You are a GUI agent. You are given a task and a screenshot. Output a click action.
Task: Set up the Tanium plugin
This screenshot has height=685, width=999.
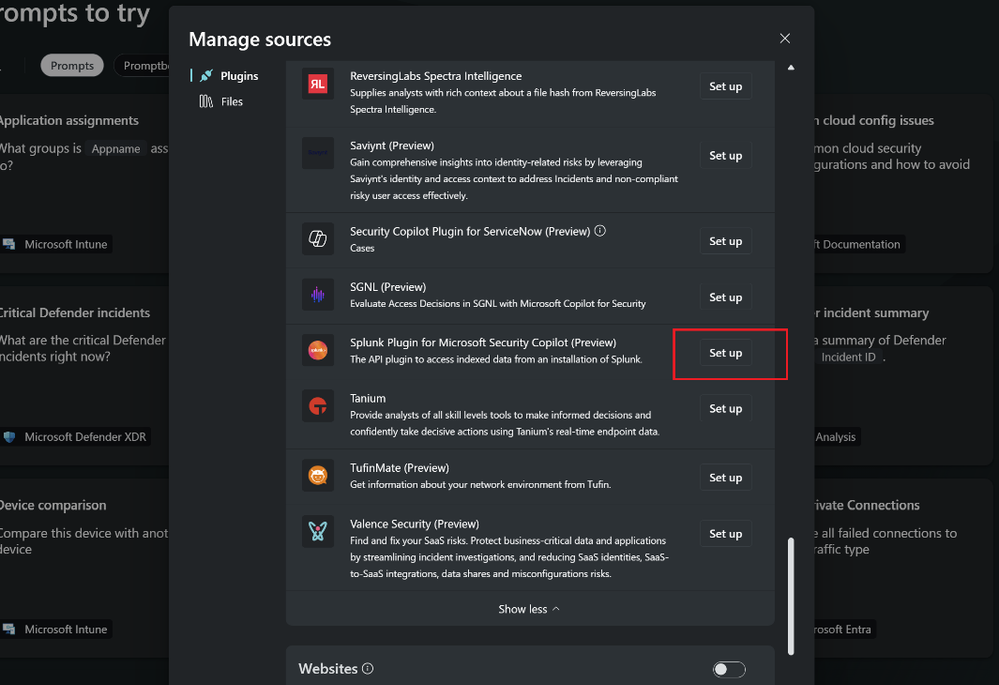pyautogui.click(x=726, y=408)
